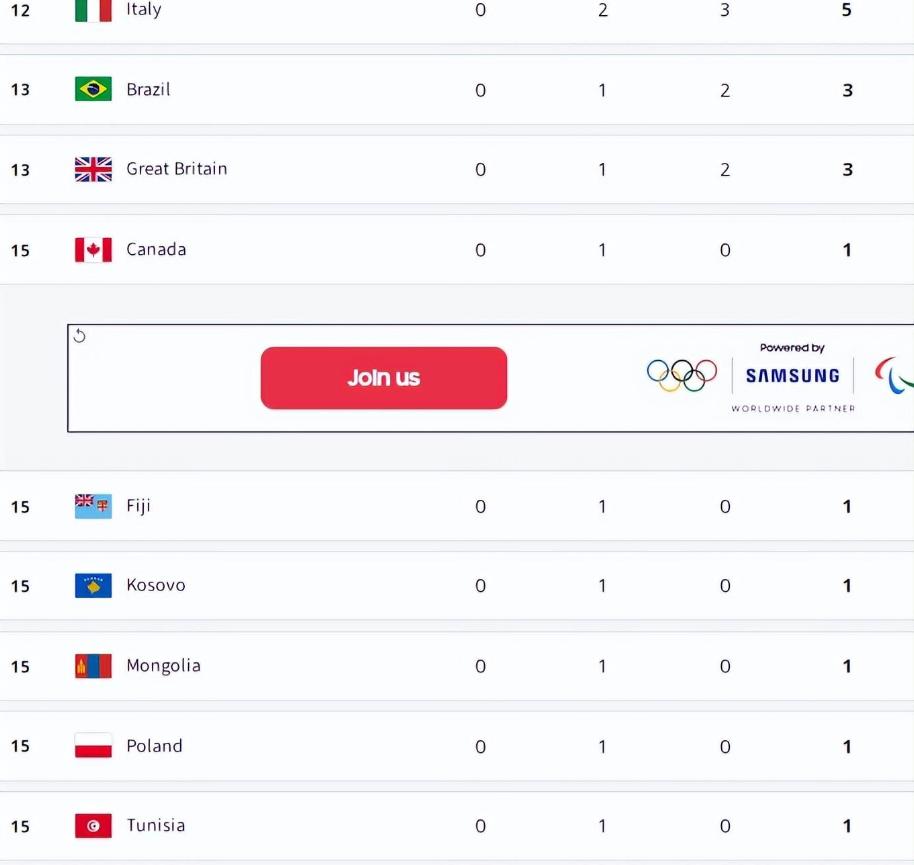Click the Mongolia flag icon
The image size is (914, 865).
click(93, 666)
